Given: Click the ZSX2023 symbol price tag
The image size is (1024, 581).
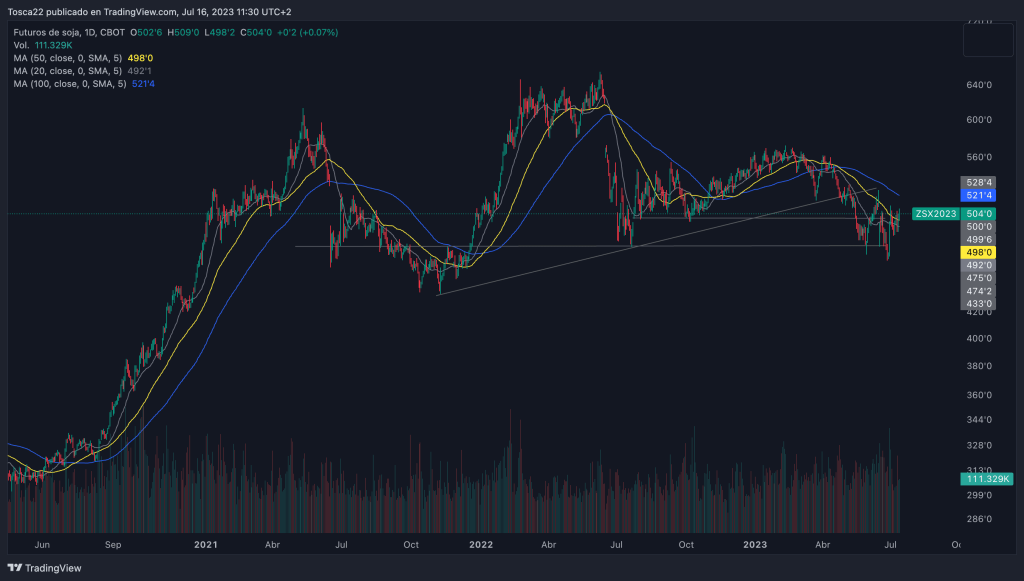Looking at the screenshot, I should tap(935, 214).
